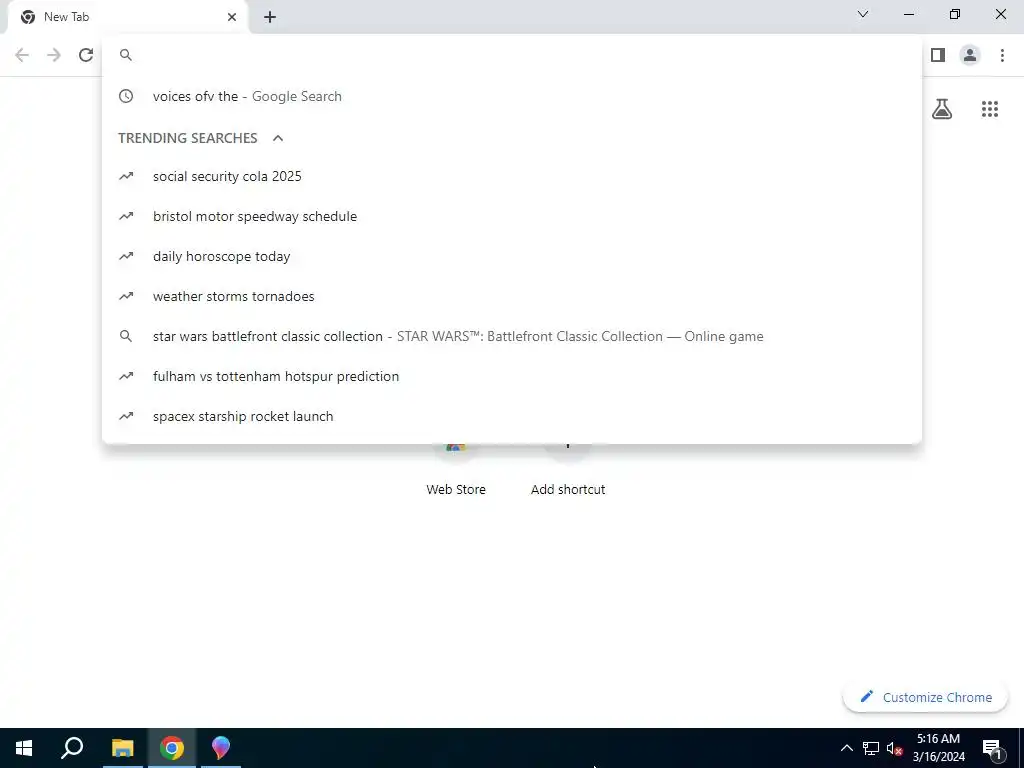Open the Windows Start menu
The image size is (1024, 768).
tap(24, 748)
